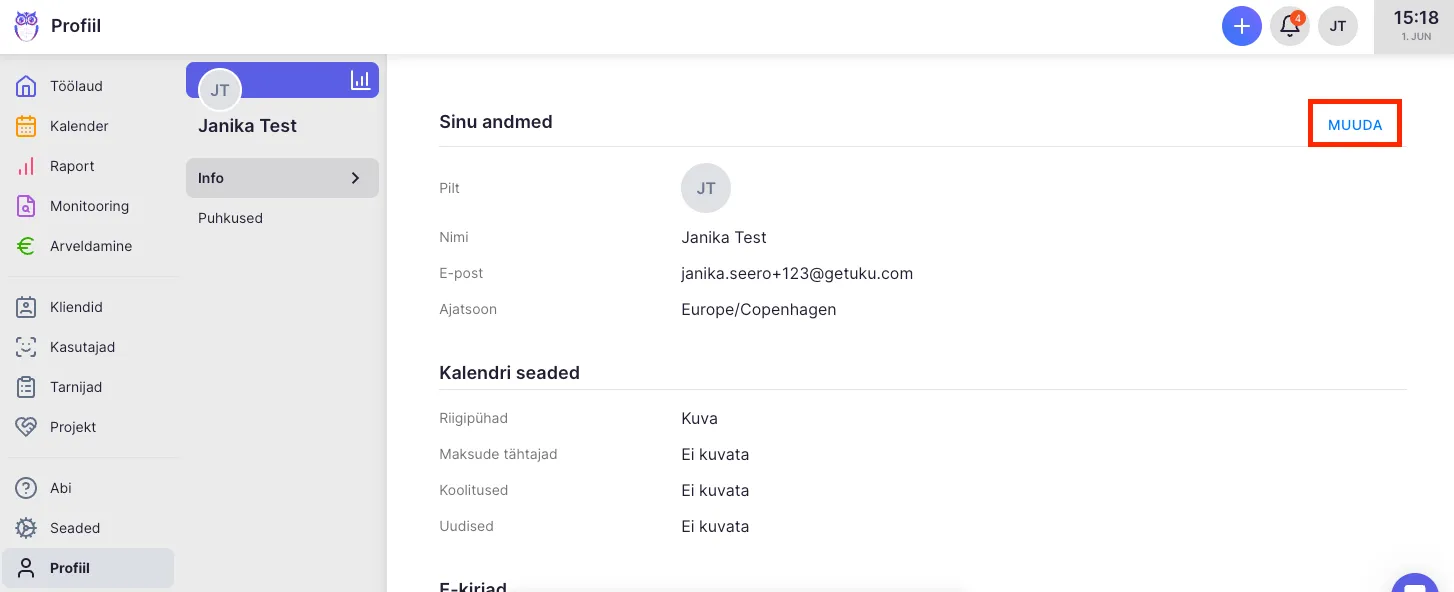Click the Töölaud home icon
1454x592 pixels.
(27, 86)
